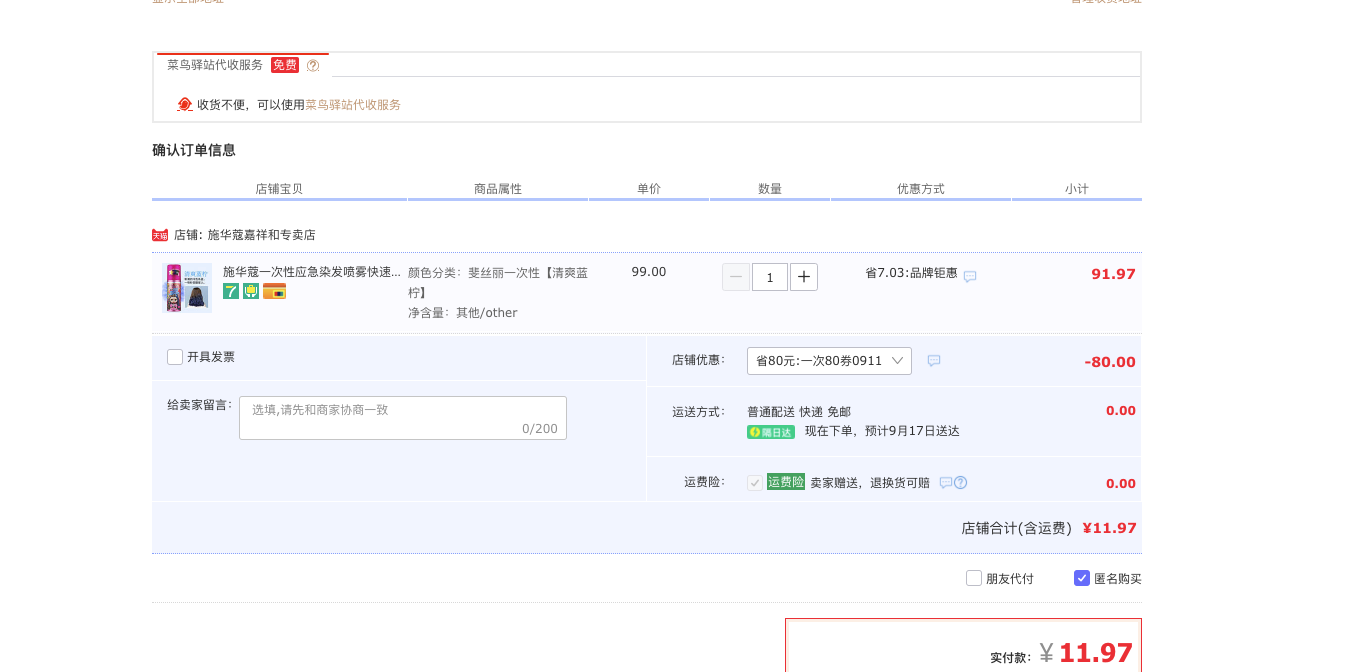Click the -80.00 coupon amount
Viewport: 1360px width, 672px height.
tap(1110, 362)
